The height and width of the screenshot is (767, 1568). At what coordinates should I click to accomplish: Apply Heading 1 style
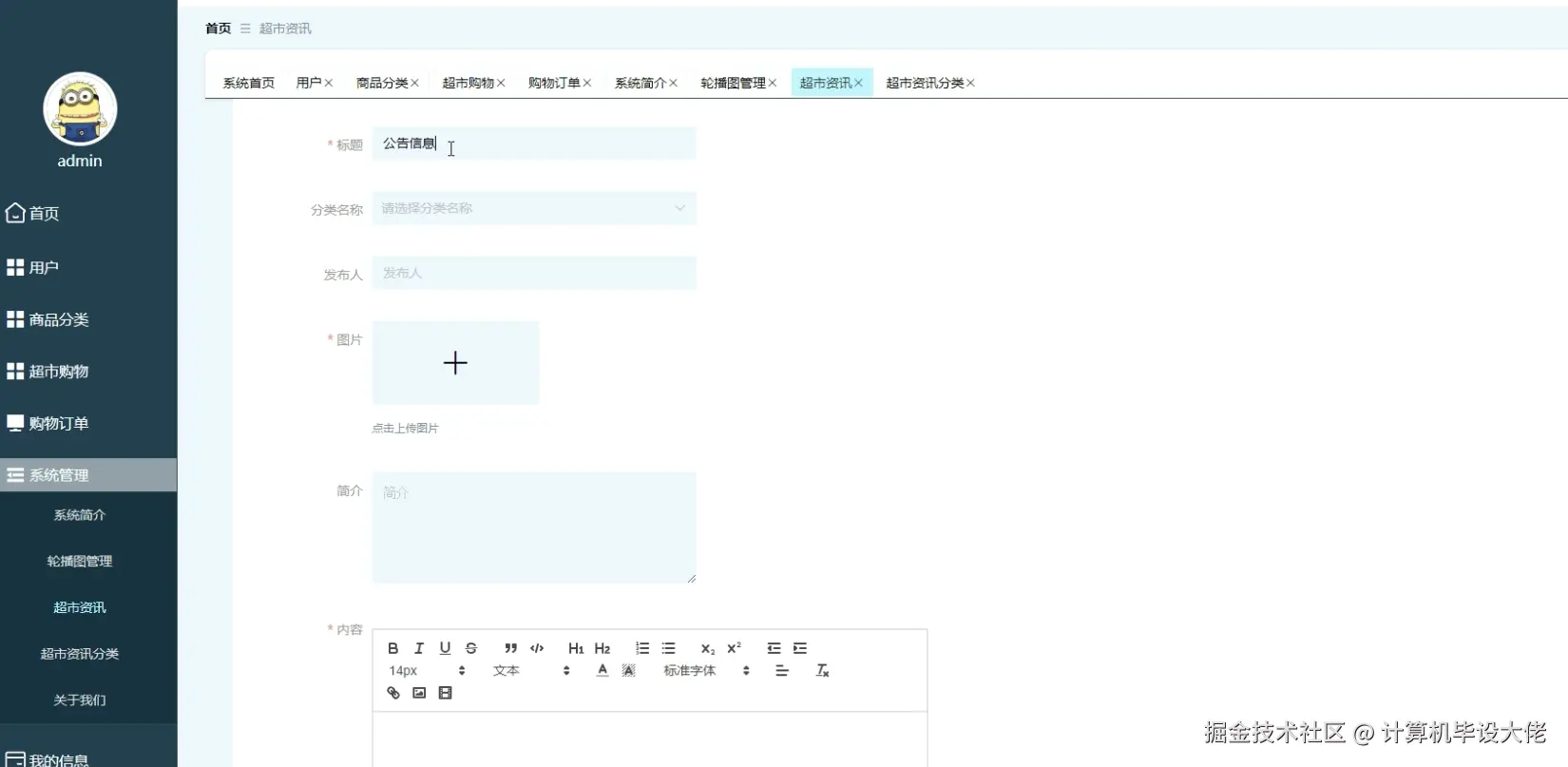576,648
